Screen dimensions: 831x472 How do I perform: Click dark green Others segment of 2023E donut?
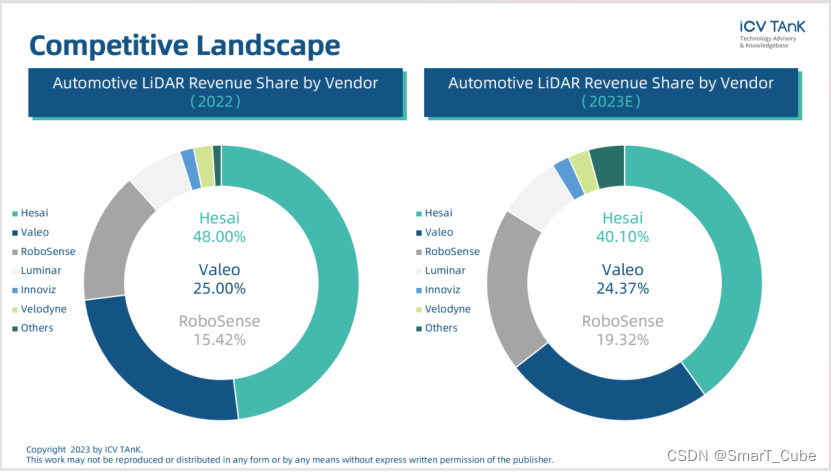[608, 167]
